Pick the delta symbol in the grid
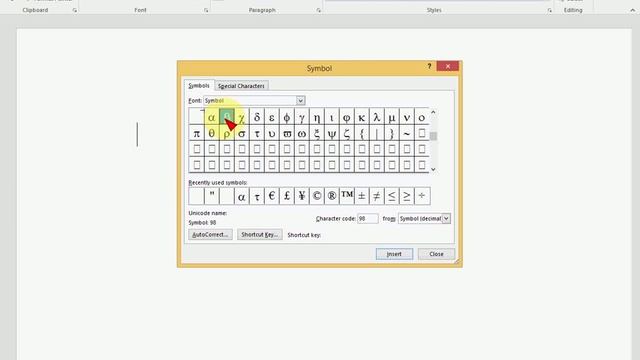 point(257,117)
